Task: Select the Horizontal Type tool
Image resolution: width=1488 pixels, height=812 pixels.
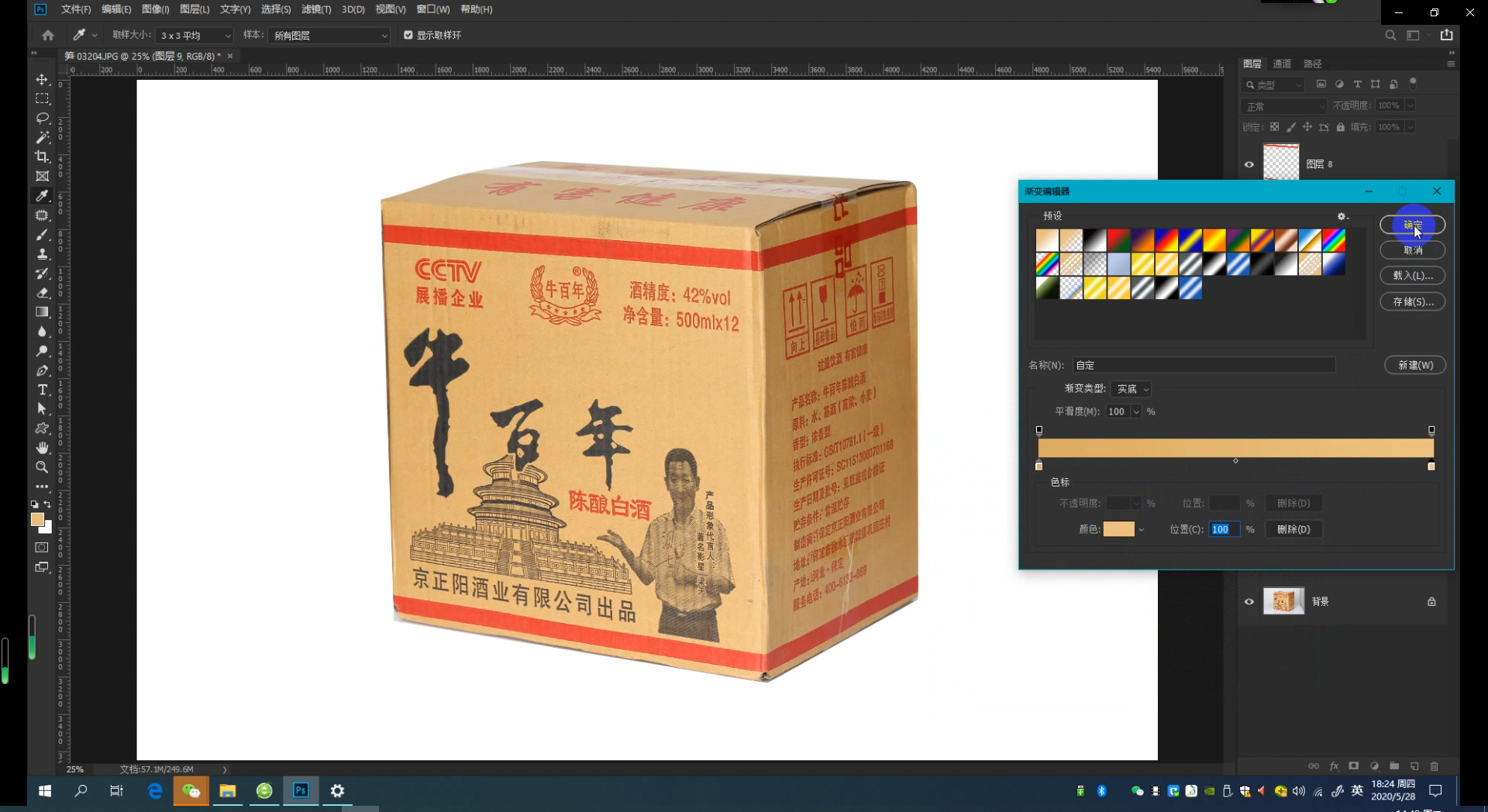Action: [x=42, y=390]
